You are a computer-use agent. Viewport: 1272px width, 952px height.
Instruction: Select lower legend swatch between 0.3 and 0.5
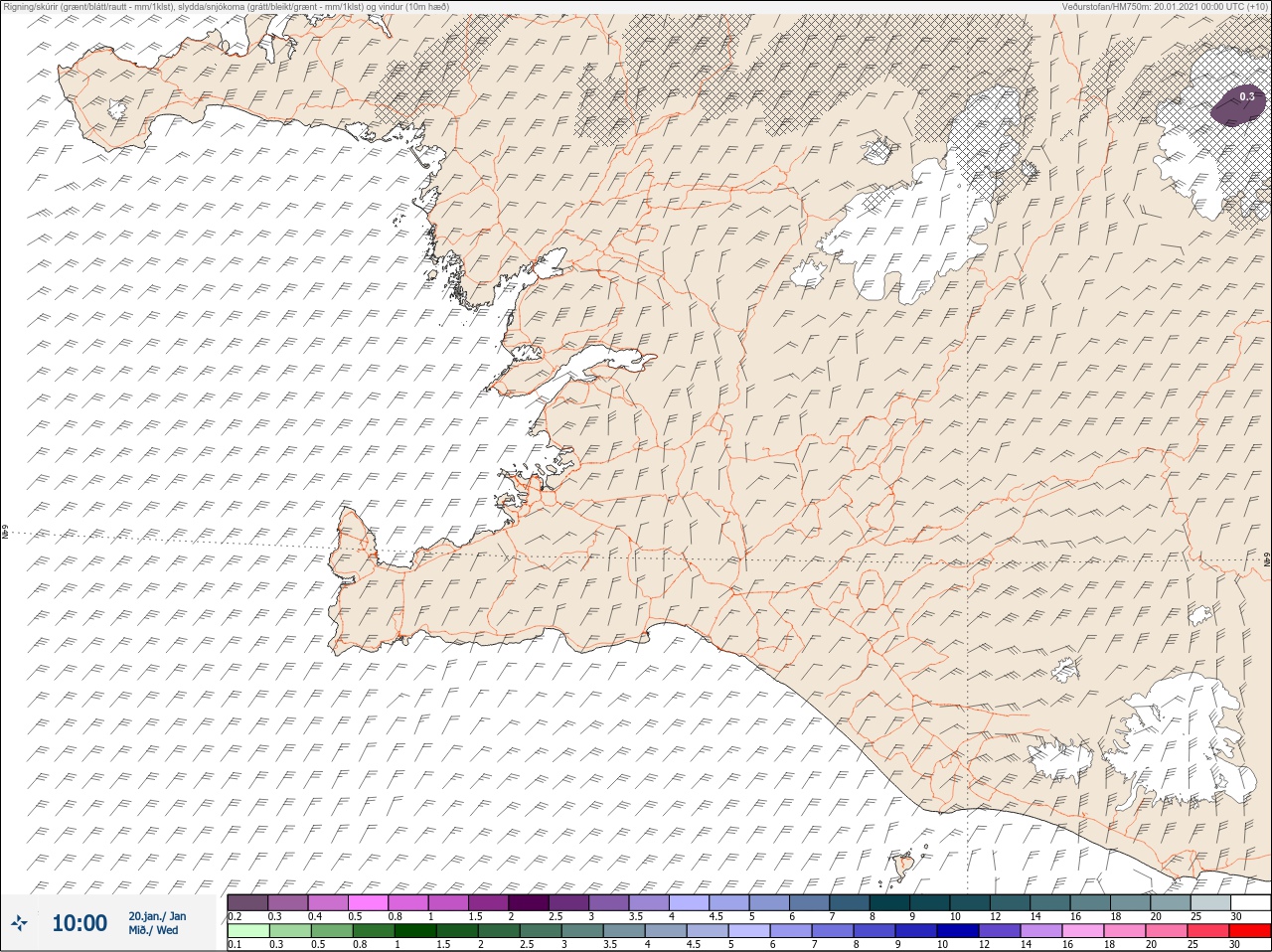point(290,931)
